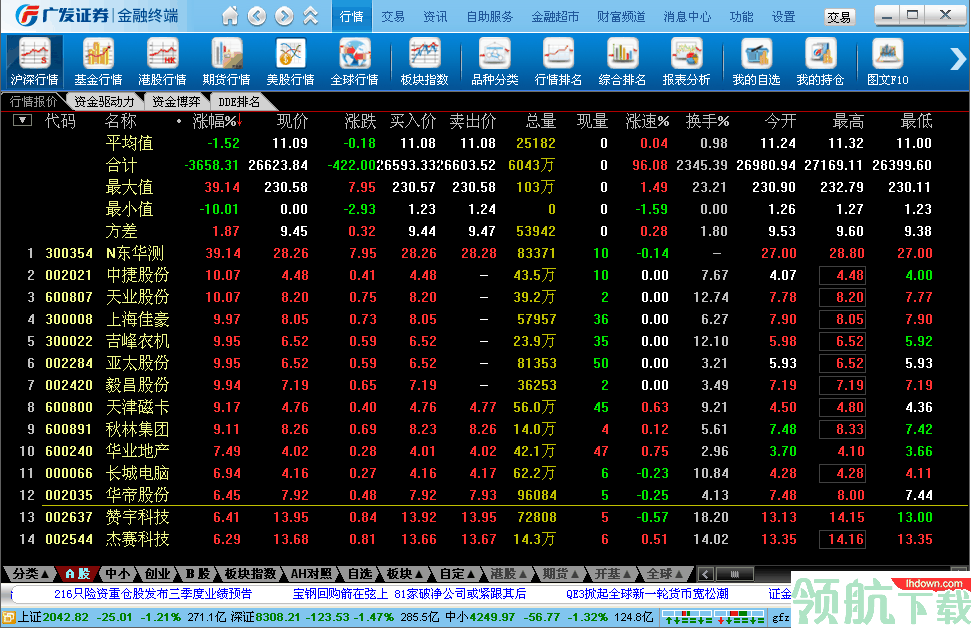The height and width of the screenshot is (631, 971).
Task: Click the status bar icon before 上证
Action: click(9, 617)
